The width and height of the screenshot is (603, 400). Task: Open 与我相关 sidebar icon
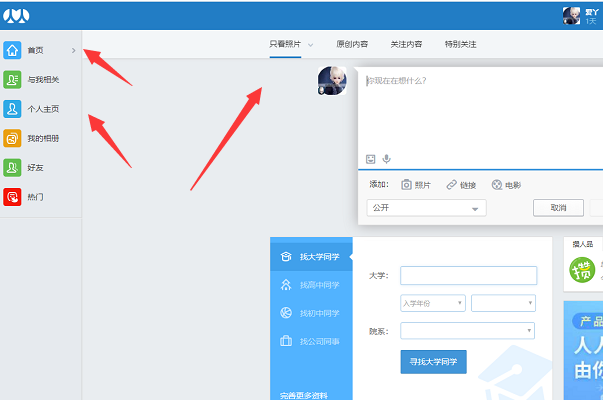[x=13, y=80]
